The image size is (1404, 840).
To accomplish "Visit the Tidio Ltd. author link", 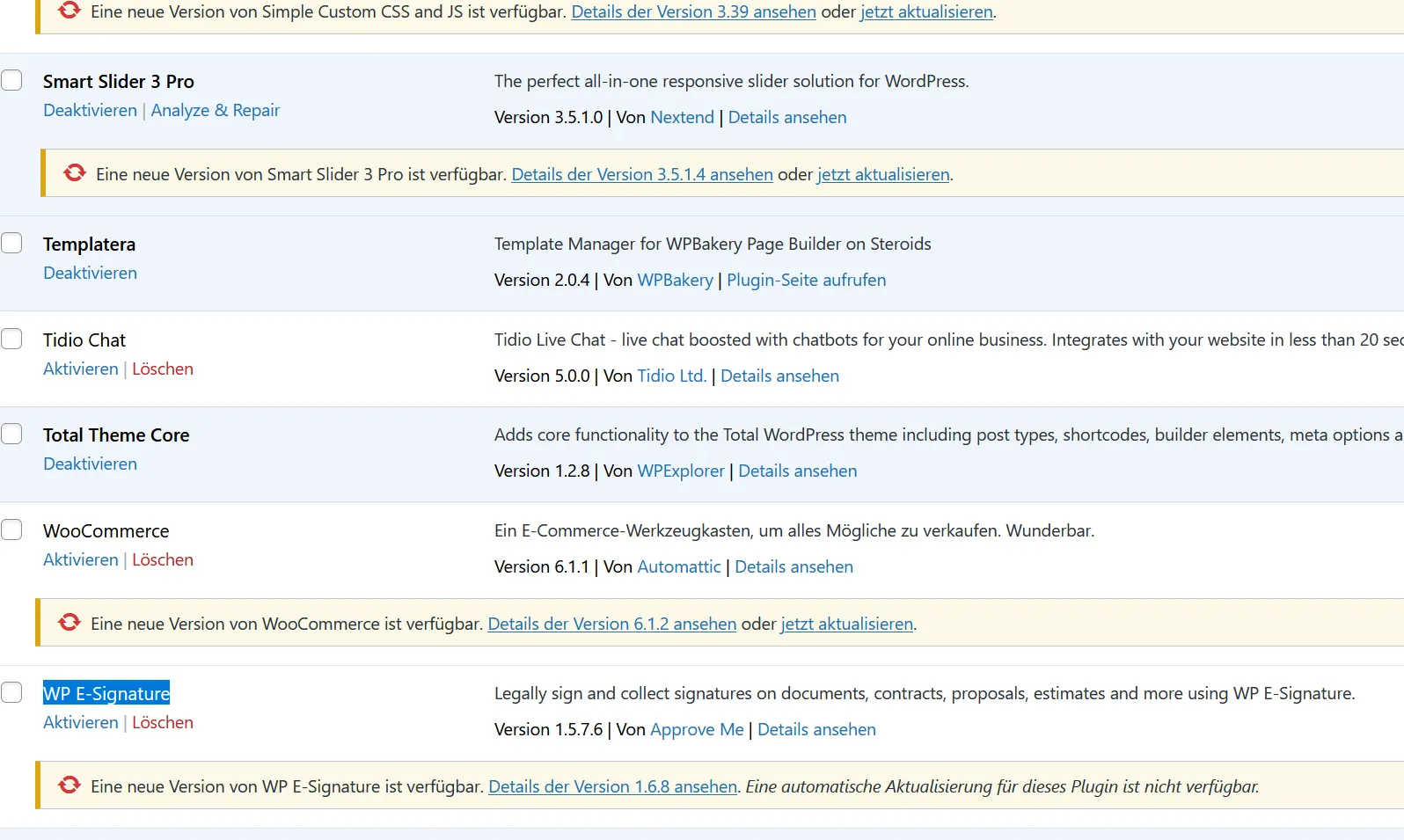I will (672, 376).
